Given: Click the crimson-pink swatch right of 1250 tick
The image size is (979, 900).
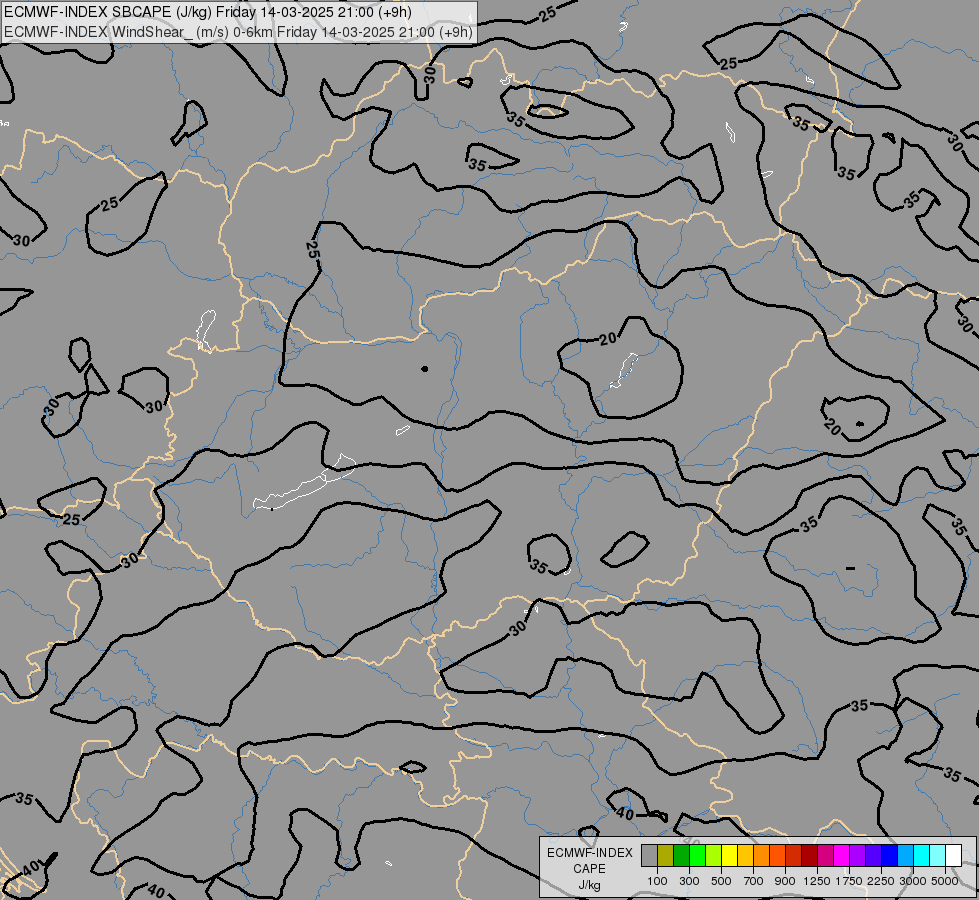Looking at the screenshot, I should click(825, 856).
